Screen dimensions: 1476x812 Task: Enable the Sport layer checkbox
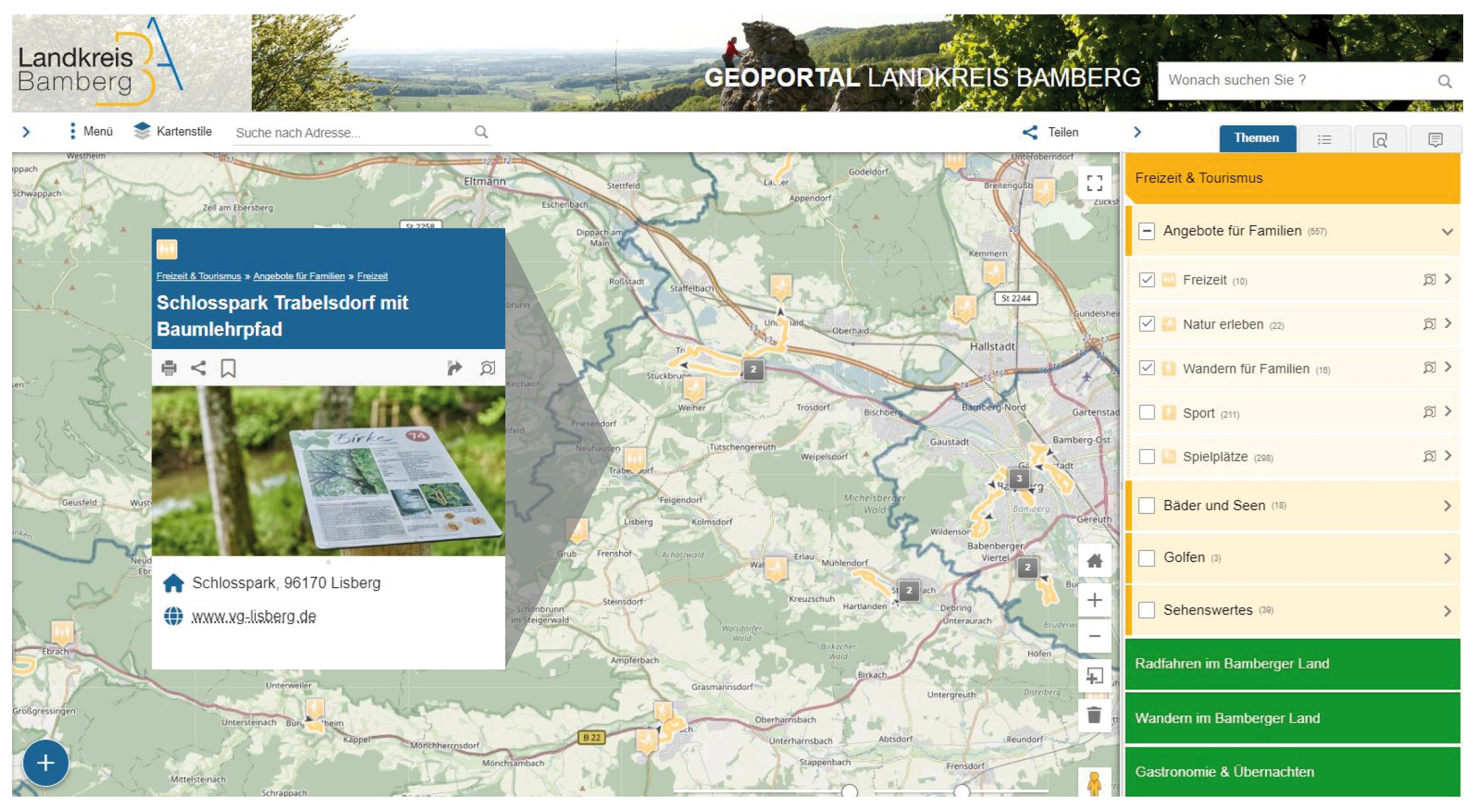[1147, 412]
